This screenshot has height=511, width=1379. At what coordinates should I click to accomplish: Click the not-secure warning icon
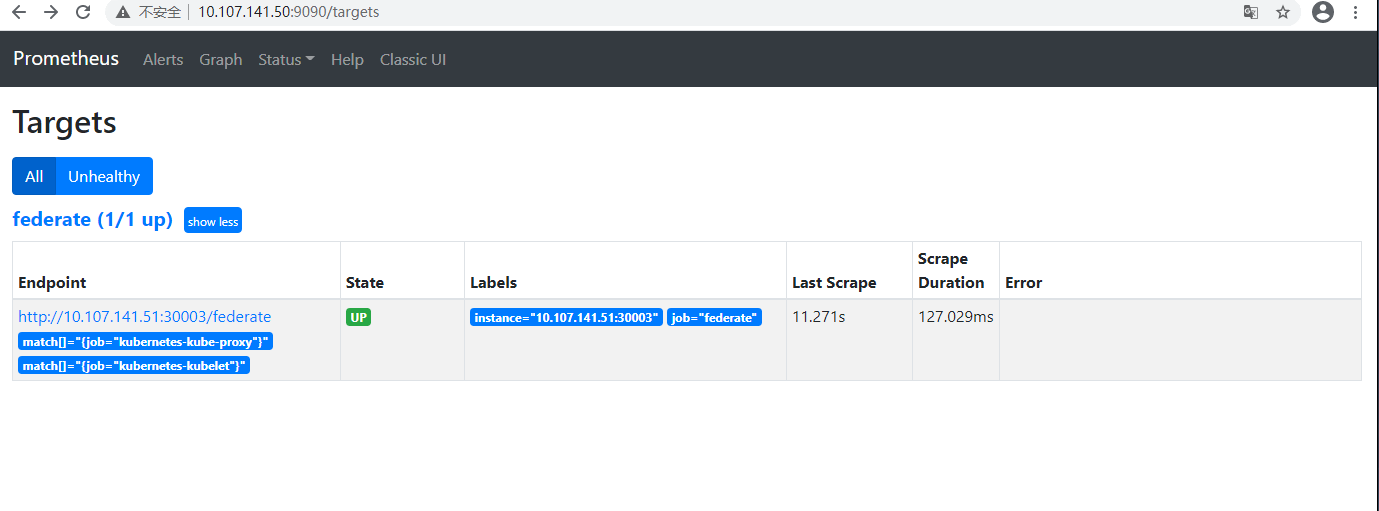tap(123, 13)
